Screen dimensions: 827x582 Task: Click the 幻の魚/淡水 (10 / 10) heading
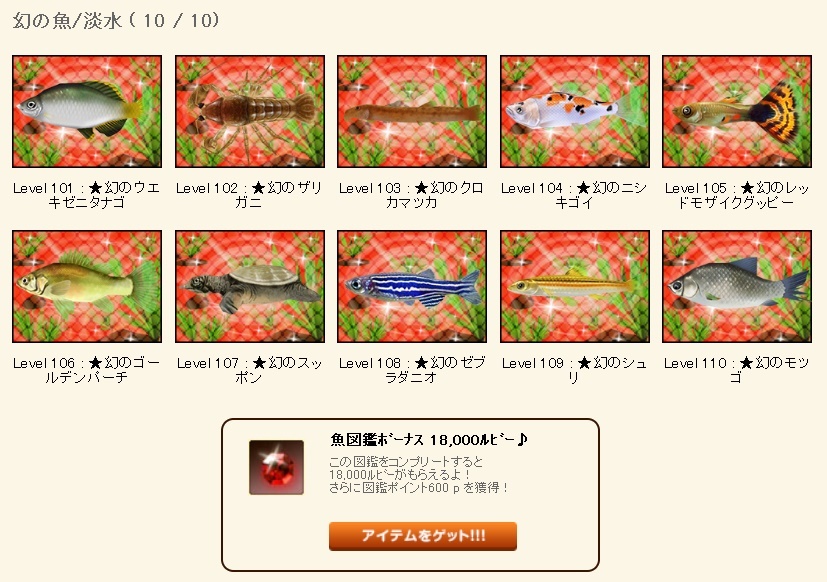tap(116, 21)
